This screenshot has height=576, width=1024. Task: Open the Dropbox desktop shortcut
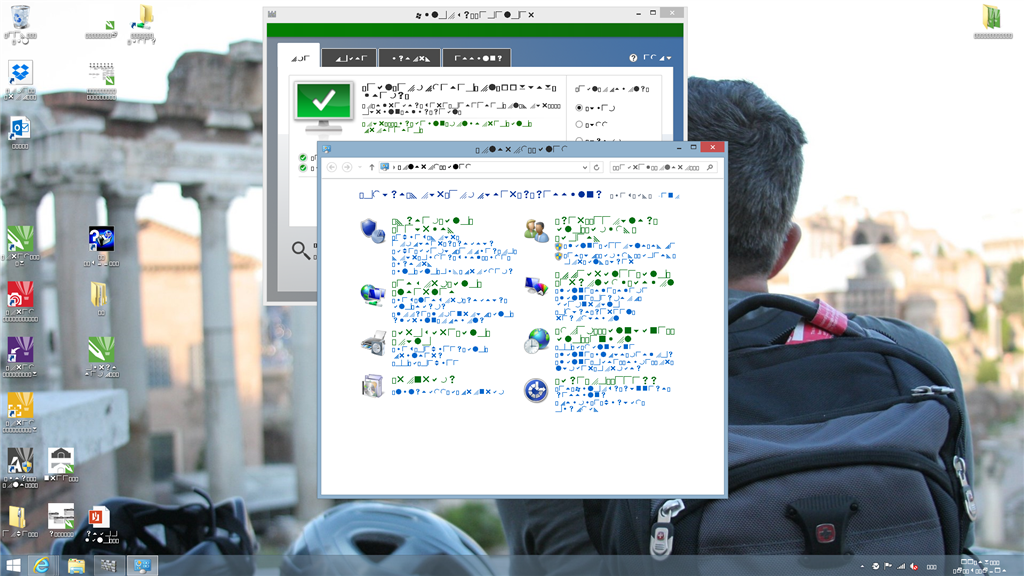click(20, 72)
